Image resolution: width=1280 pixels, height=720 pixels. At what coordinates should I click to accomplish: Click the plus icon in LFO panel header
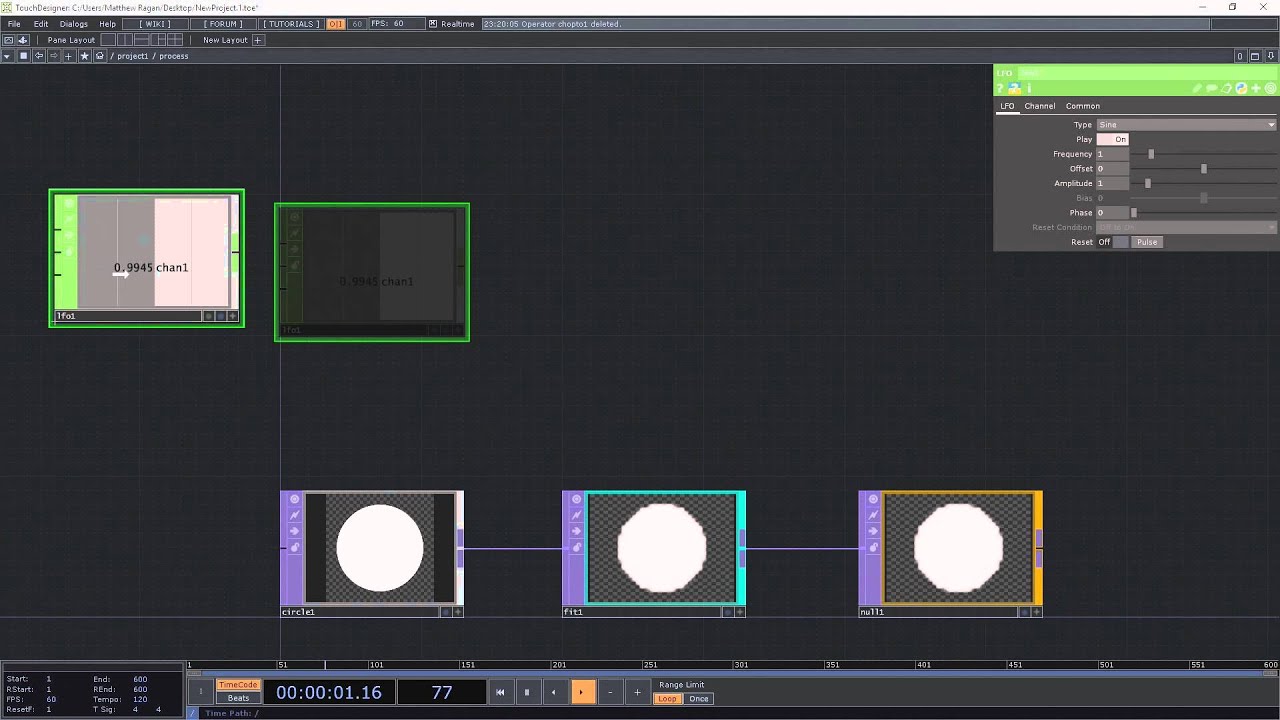pos(1256,88)
